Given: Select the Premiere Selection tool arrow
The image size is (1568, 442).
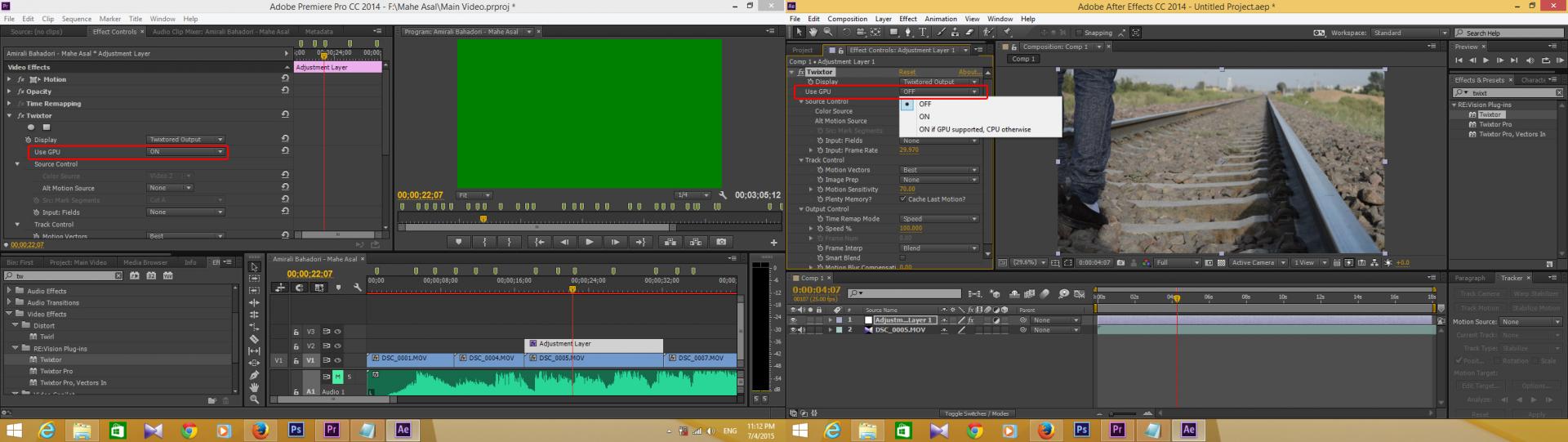Looking at the screenshot, I should (255, 267).
